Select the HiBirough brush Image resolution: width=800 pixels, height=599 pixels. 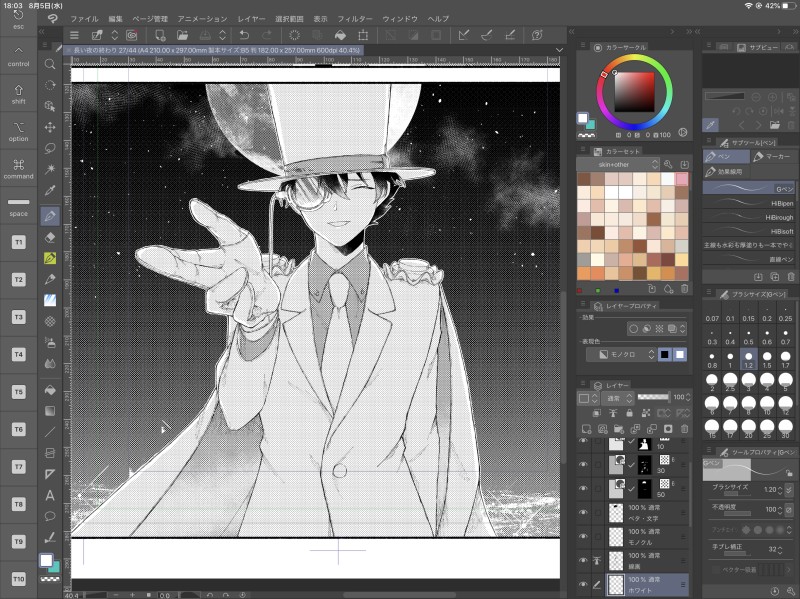[x=748, y=217]
